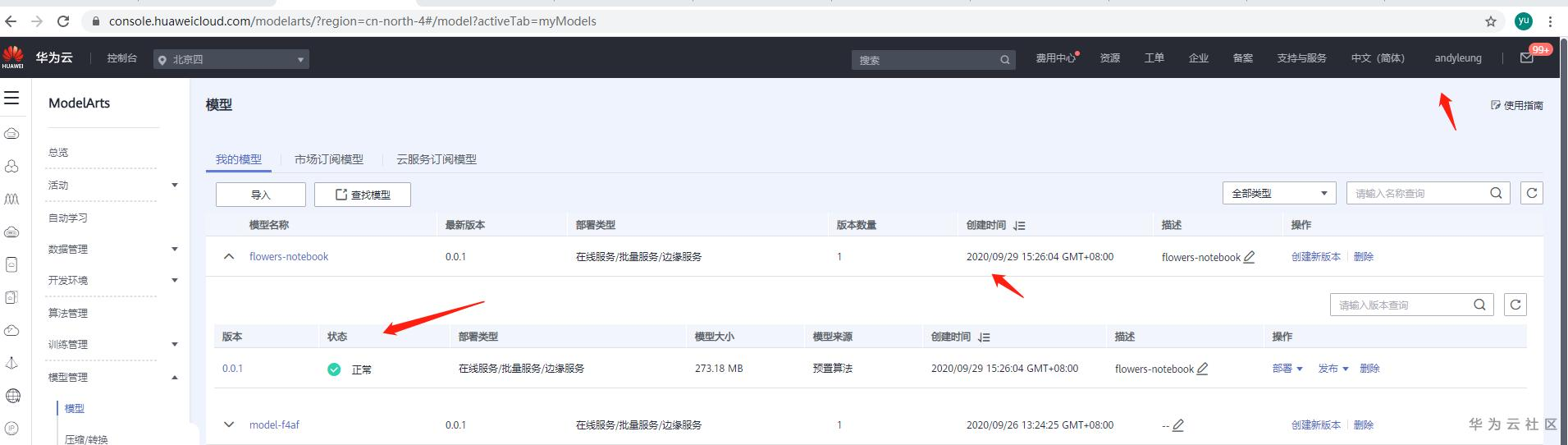Edit description pencil in version 0.0.1 row
This screenshot has width=1568, height=445.
(x=1202, y=369)
